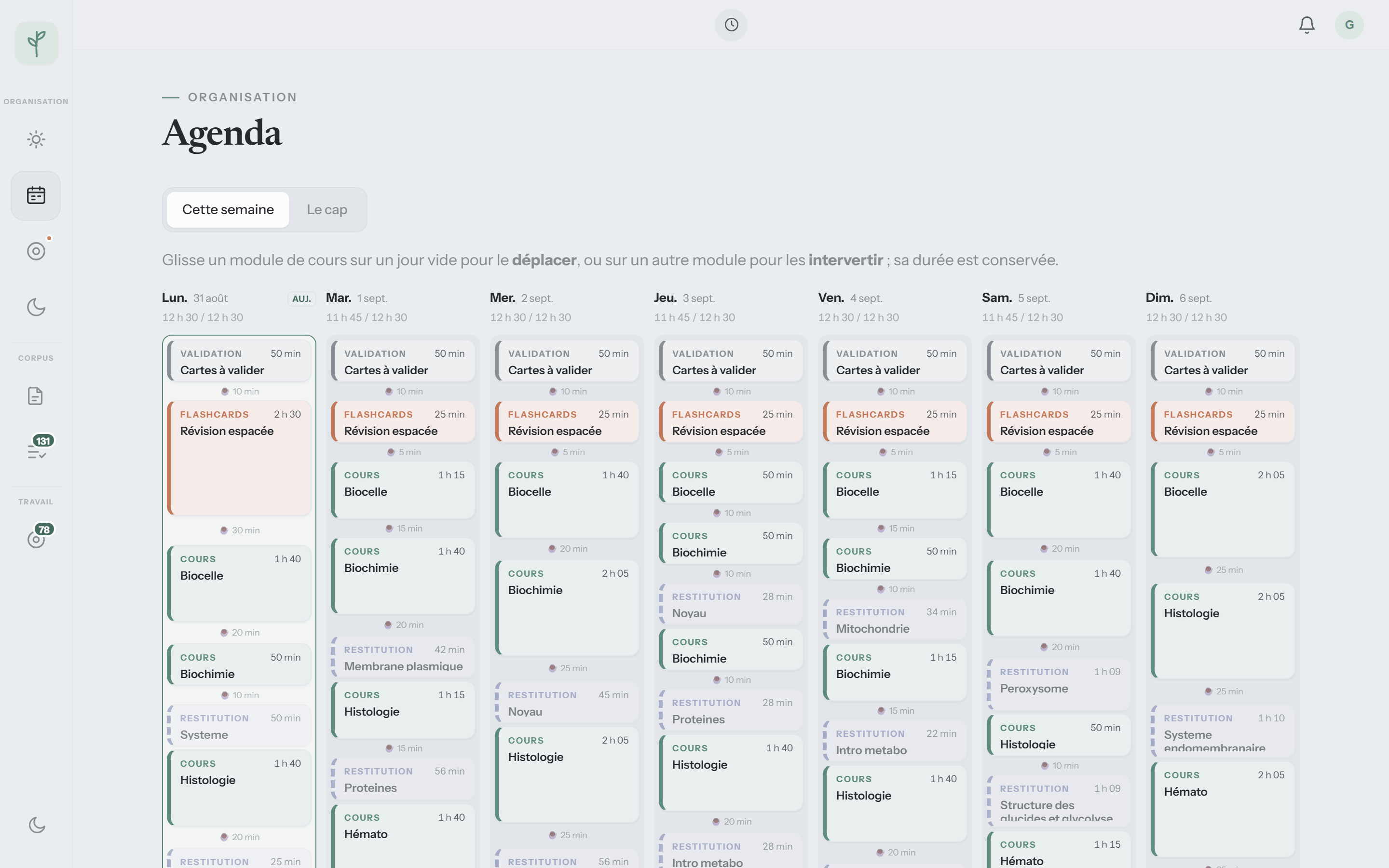Click the Mar. 1 sept. day header
Screen dimensions: 1389x868
pos(356,298)
